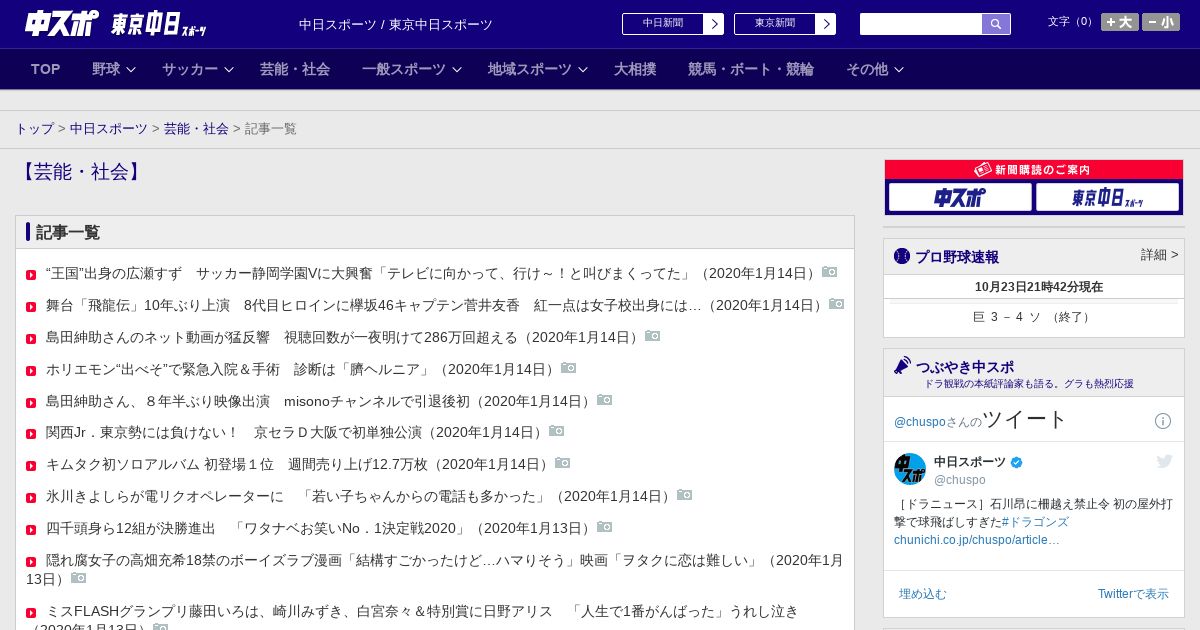Image resolution: width=1200 pixels, height=630 pixels.
Task: Open article 島田紳助さん、8年半ぶり映像出演
Action: pos(319,401)
